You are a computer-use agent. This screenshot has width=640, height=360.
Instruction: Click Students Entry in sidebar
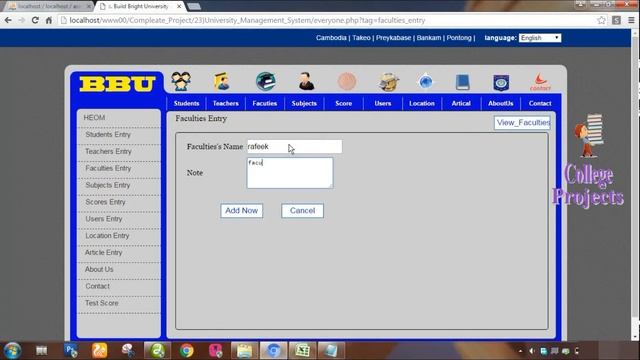coord(108,135)
